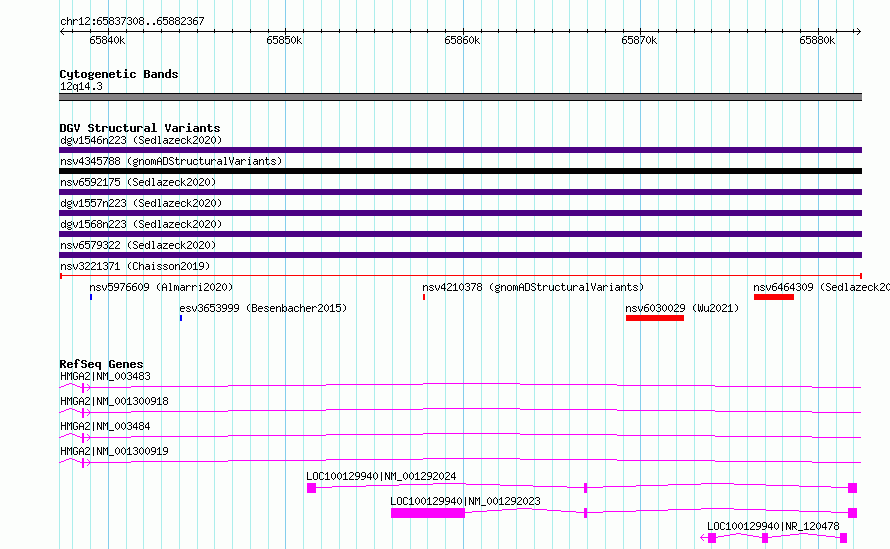Select the nsv6592175 purple variant bar

[460, 192]
